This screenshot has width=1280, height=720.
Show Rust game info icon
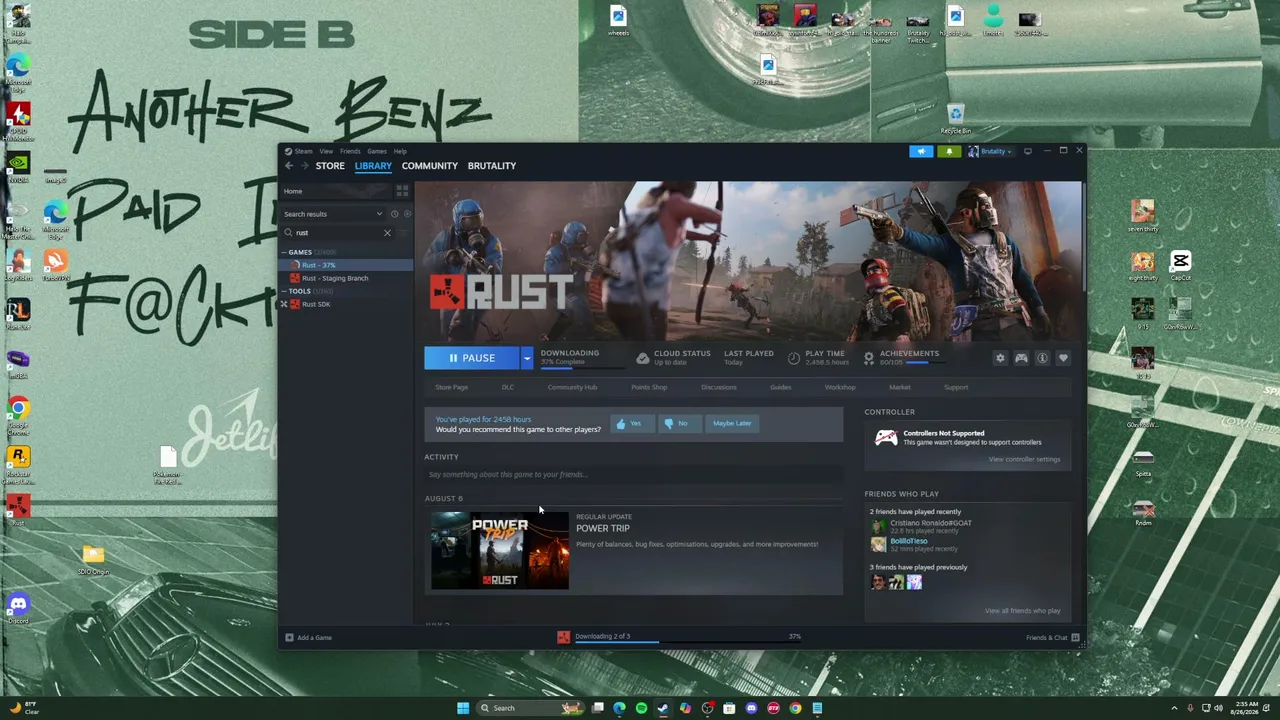[1042, 358]
